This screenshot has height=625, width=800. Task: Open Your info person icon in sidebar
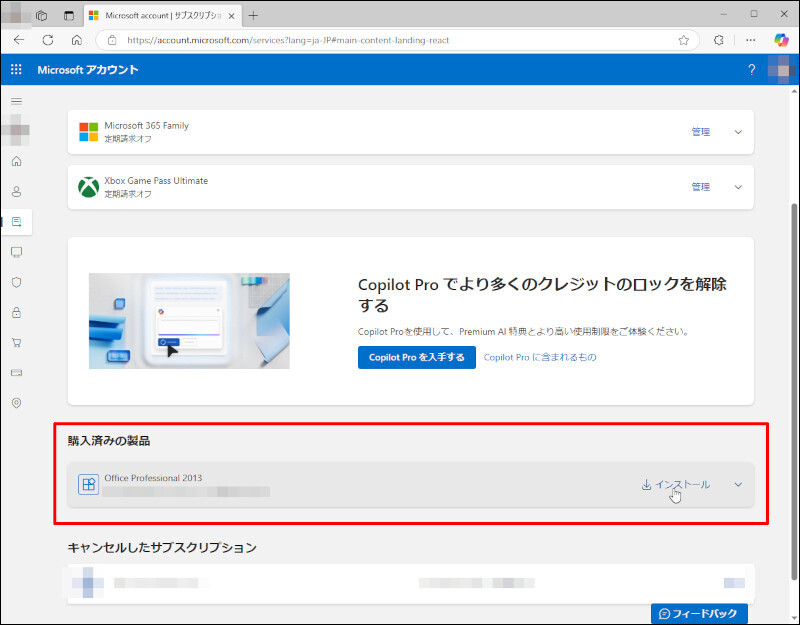tap(16, 191)
